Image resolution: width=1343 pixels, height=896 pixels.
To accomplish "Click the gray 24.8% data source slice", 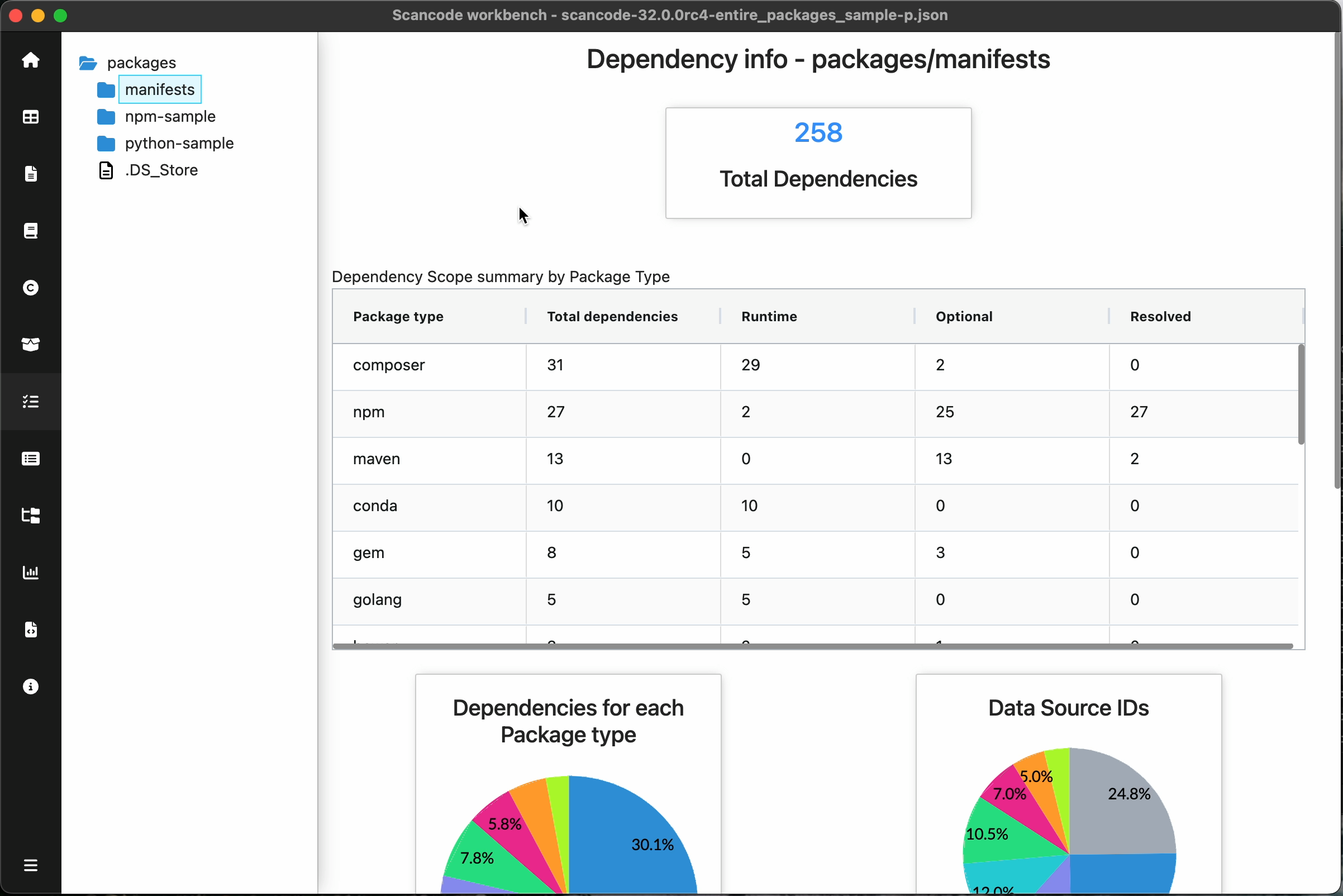I will (x=1120, y=806).
